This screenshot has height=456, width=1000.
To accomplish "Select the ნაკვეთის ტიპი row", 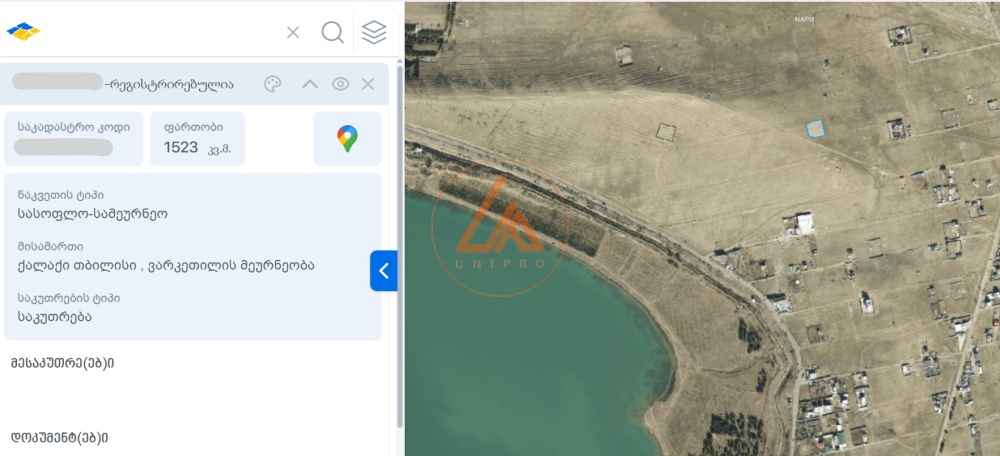I will click(x=192, y=204).
